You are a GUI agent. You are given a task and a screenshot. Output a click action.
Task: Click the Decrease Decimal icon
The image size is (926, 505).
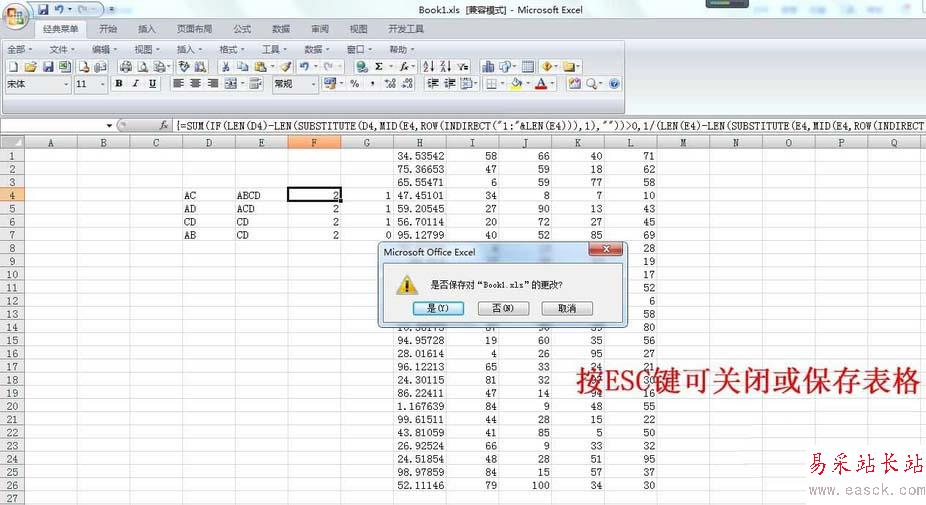407,84
